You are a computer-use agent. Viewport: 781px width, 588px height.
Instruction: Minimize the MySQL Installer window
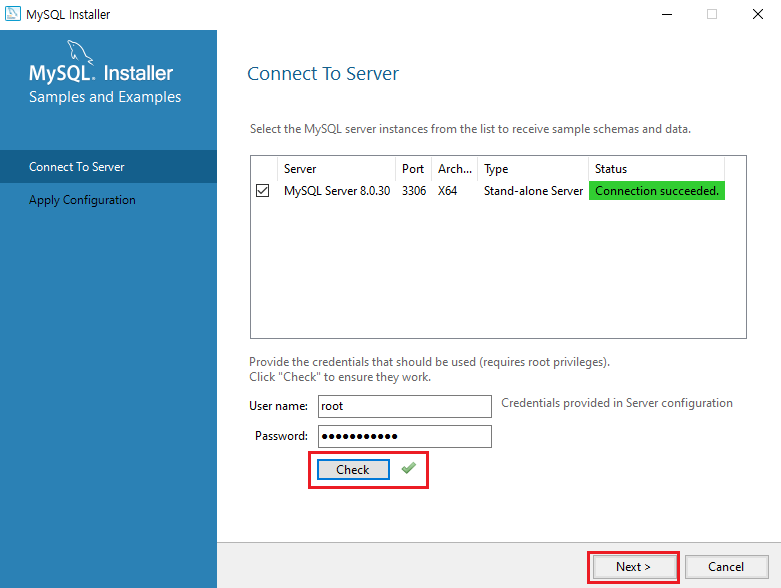click(667, 14)
